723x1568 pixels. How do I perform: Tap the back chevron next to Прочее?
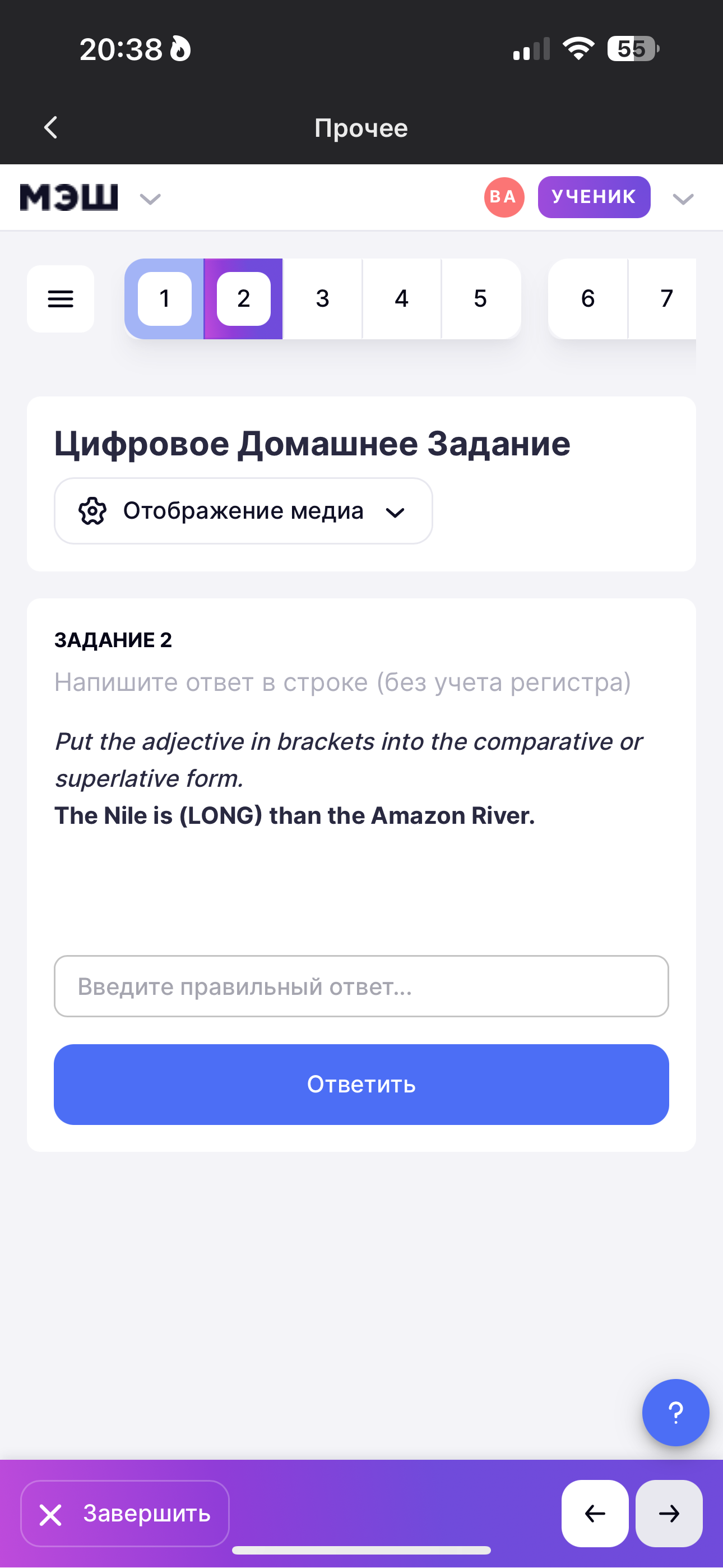click(51, 128)
